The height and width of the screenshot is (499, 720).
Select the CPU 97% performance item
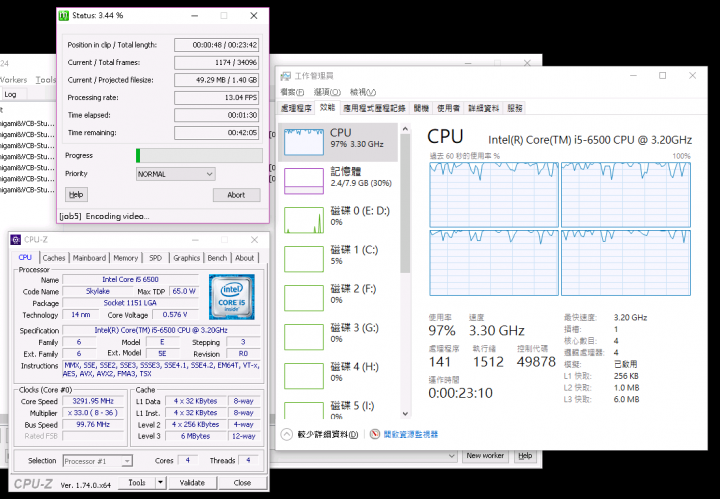point(338,142)
